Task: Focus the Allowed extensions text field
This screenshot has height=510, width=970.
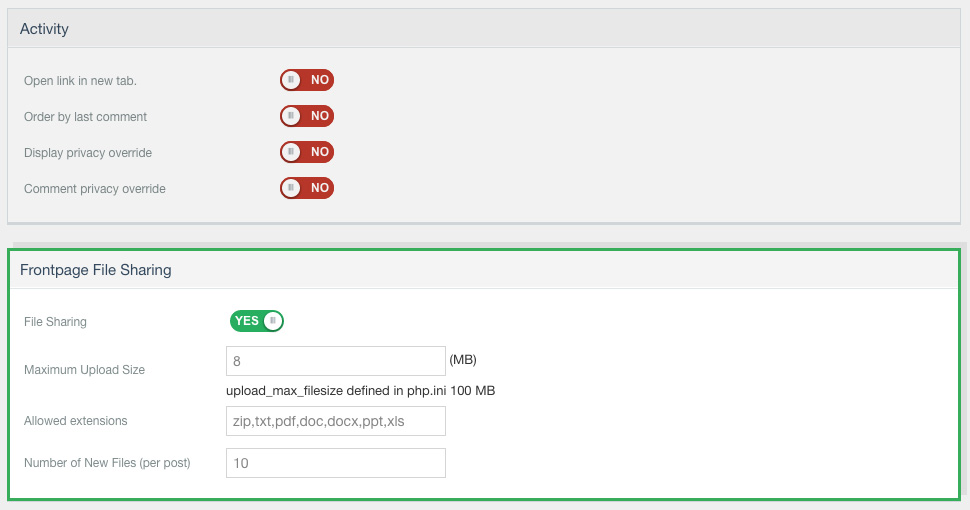Action: (x=336, y=421)
